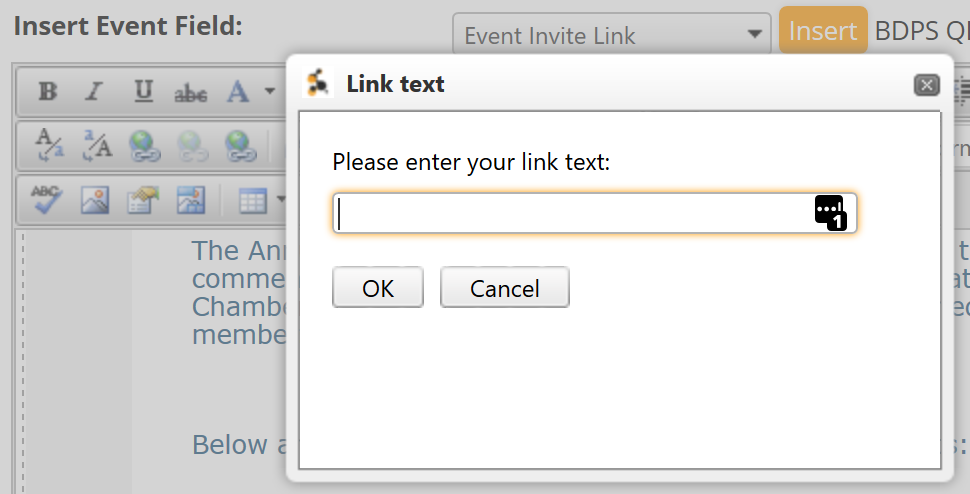Apply strikethrough formatting
Viewport: 970px width, 494px height.
click(x=190, y=93)
